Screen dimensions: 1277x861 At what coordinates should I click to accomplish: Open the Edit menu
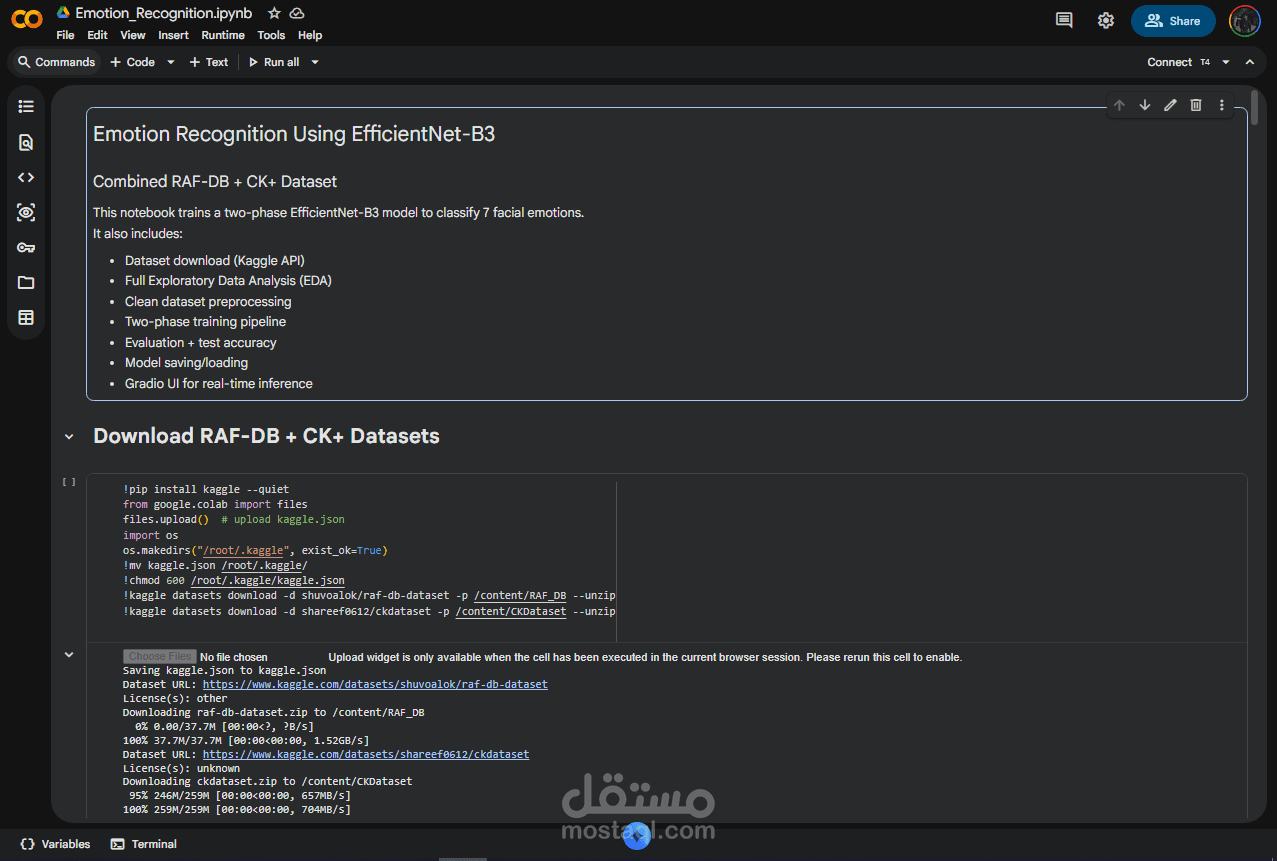97,35
